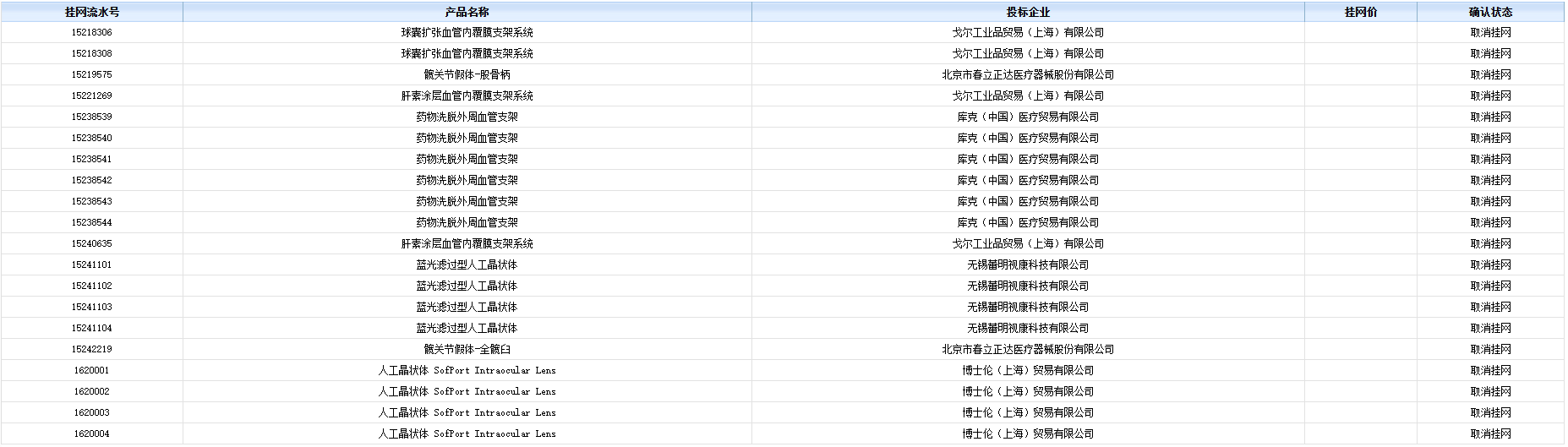Click serial number 1620001 cell

[91, 371]
